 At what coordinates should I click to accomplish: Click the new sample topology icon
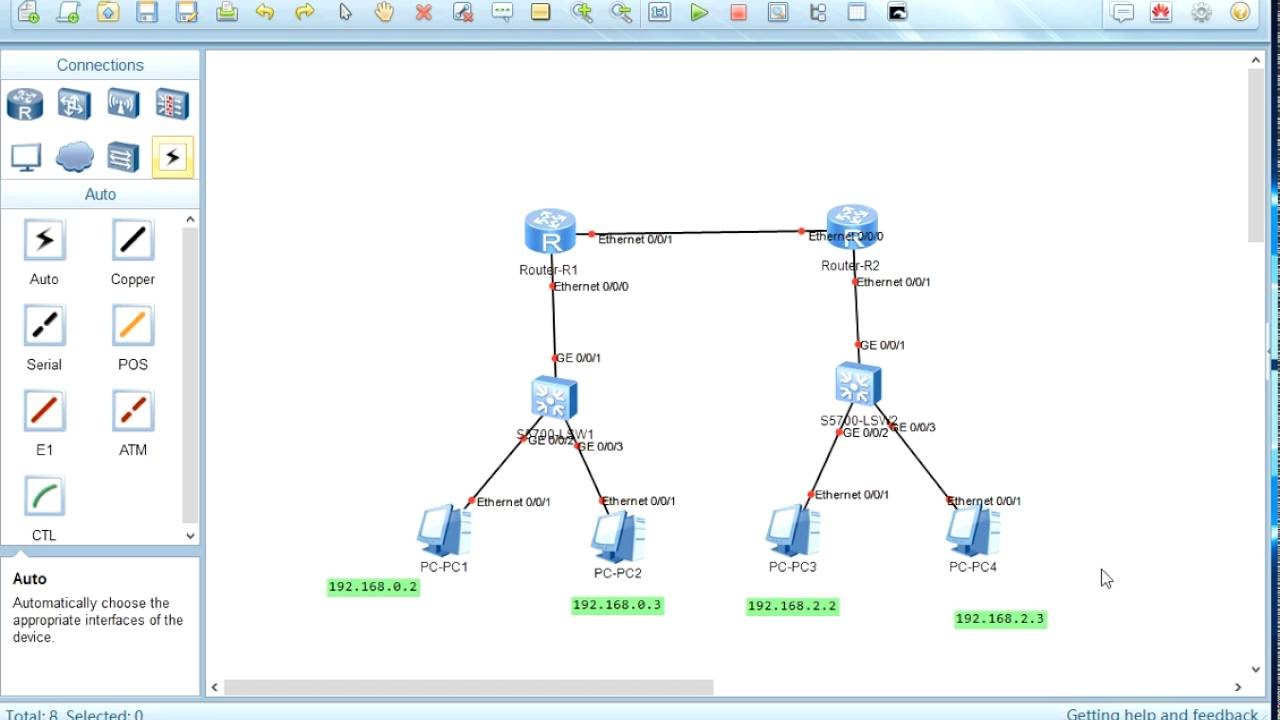click(x=68, y=12)
